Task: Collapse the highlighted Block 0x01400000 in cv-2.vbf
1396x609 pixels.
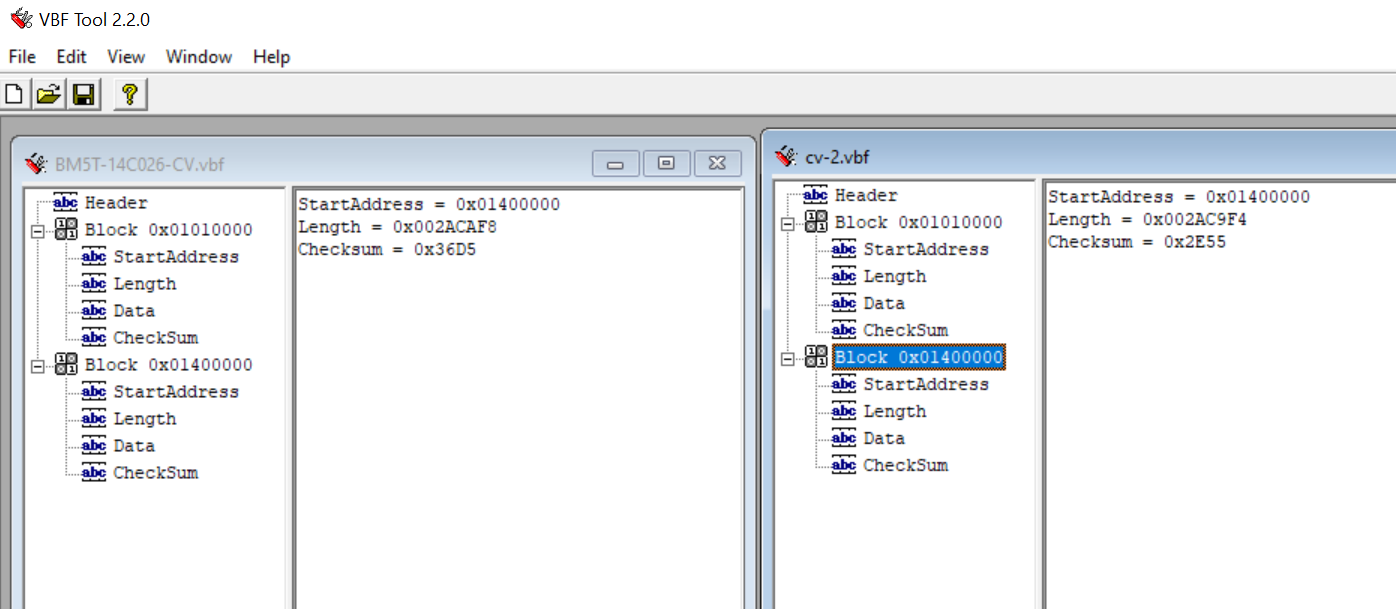Action: [x=789, y=358]
